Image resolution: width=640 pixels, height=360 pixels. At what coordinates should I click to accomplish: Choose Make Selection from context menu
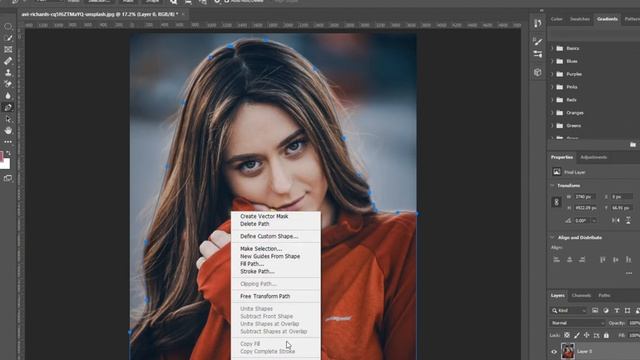tap(261, 248)
